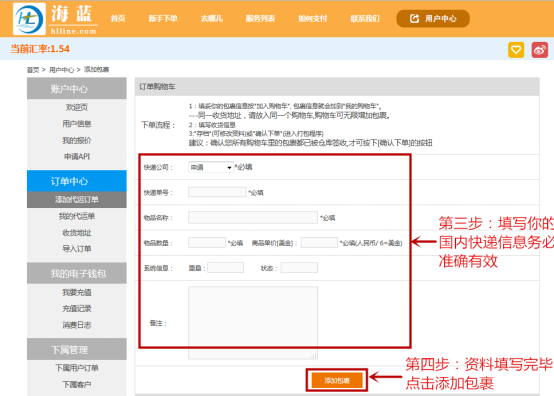
Task: Open 新手下单 navigation item
Action: click(x=163, y=19)
